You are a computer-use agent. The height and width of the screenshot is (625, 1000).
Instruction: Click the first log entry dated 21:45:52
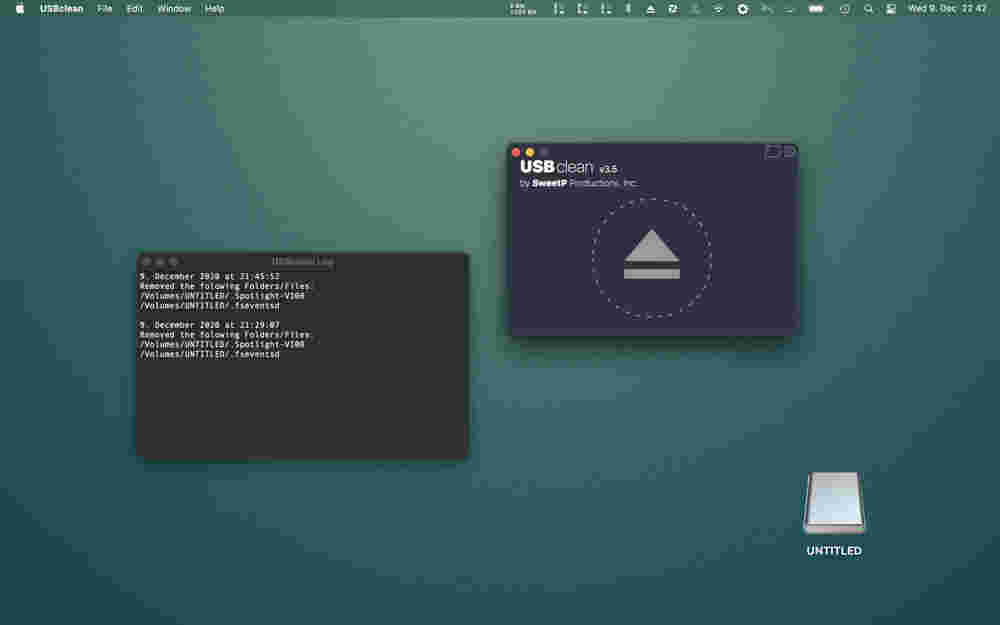(x=209, y=276)
